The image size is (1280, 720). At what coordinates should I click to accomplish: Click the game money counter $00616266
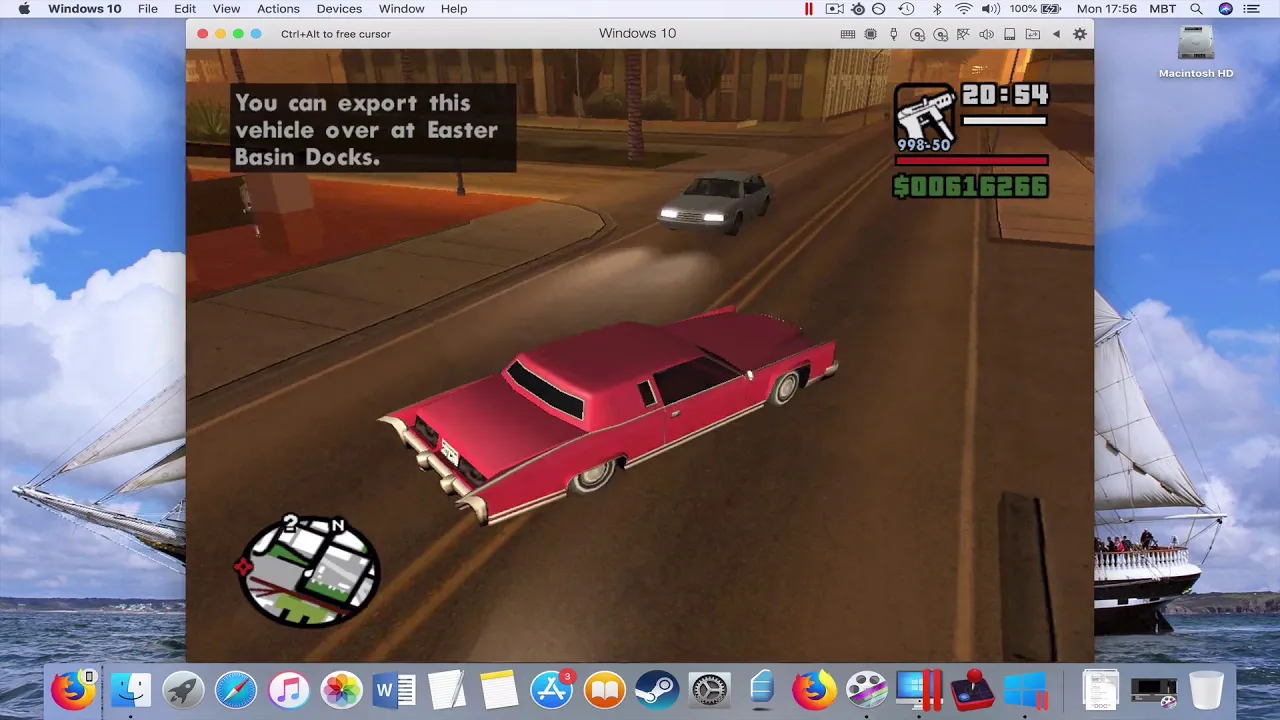tap(971, 186)
